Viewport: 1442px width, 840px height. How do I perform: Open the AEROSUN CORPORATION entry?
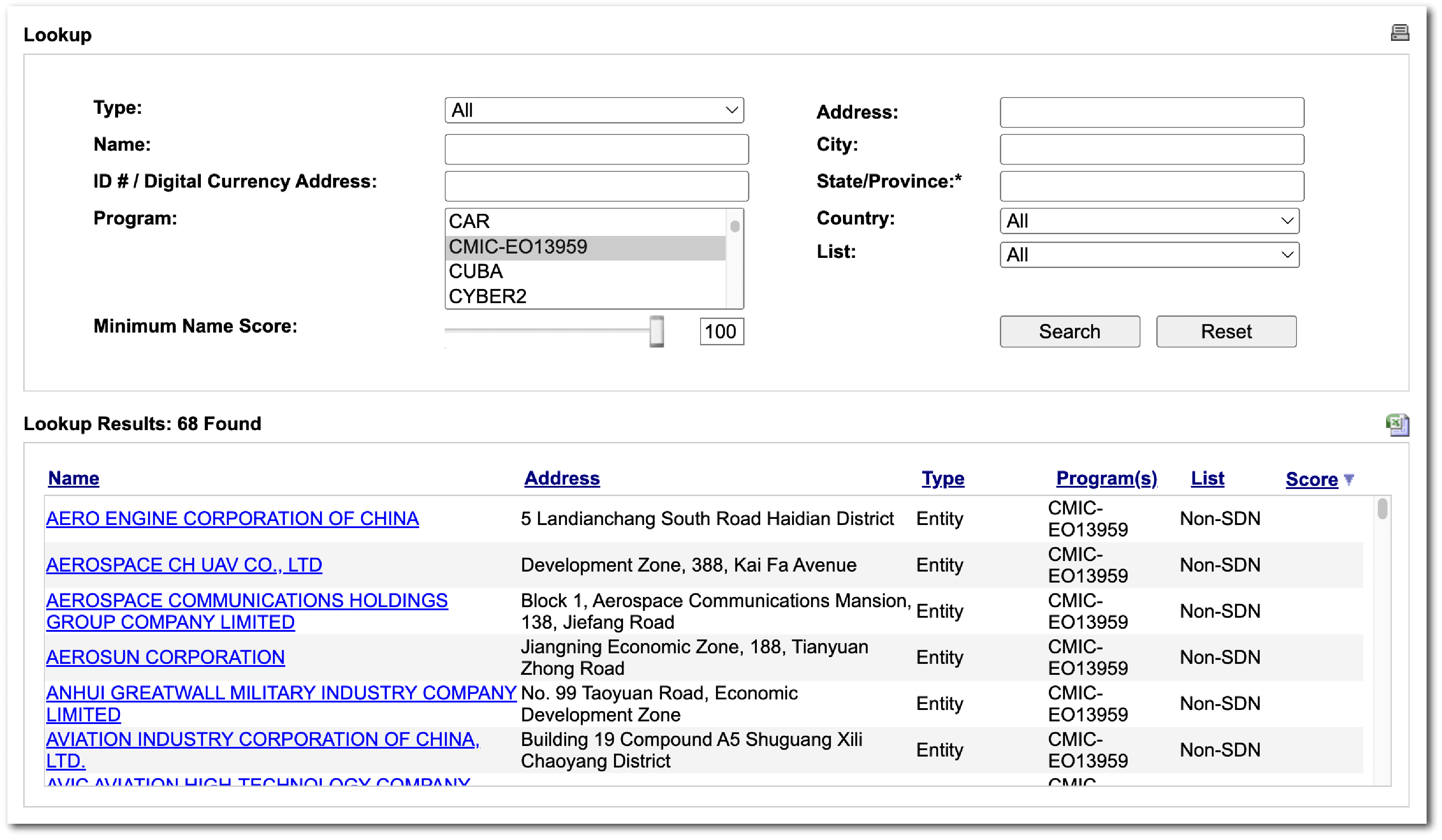165,658
